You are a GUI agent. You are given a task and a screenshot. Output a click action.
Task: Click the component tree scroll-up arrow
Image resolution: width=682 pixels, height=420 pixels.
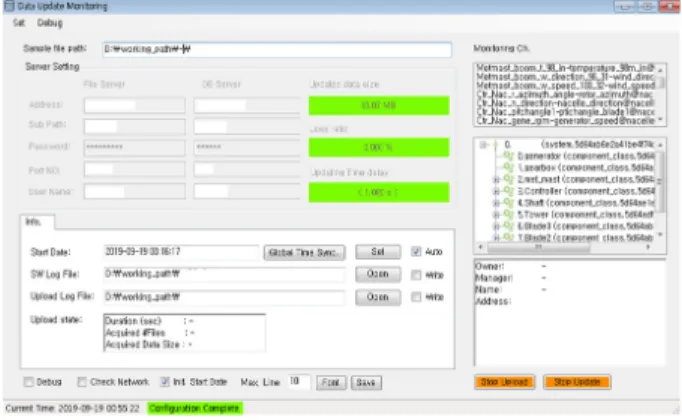coord(661,144)
